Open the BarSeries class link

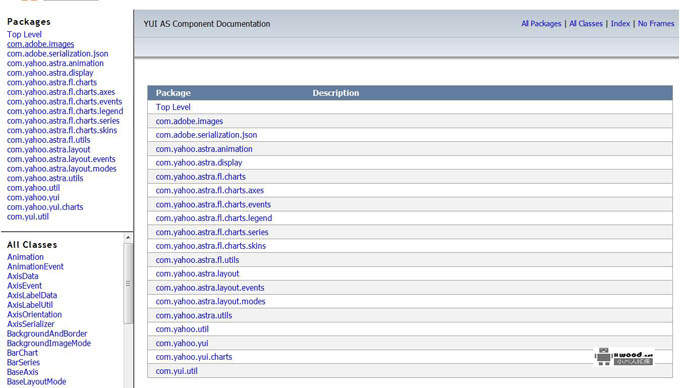(x=23, y=362)
